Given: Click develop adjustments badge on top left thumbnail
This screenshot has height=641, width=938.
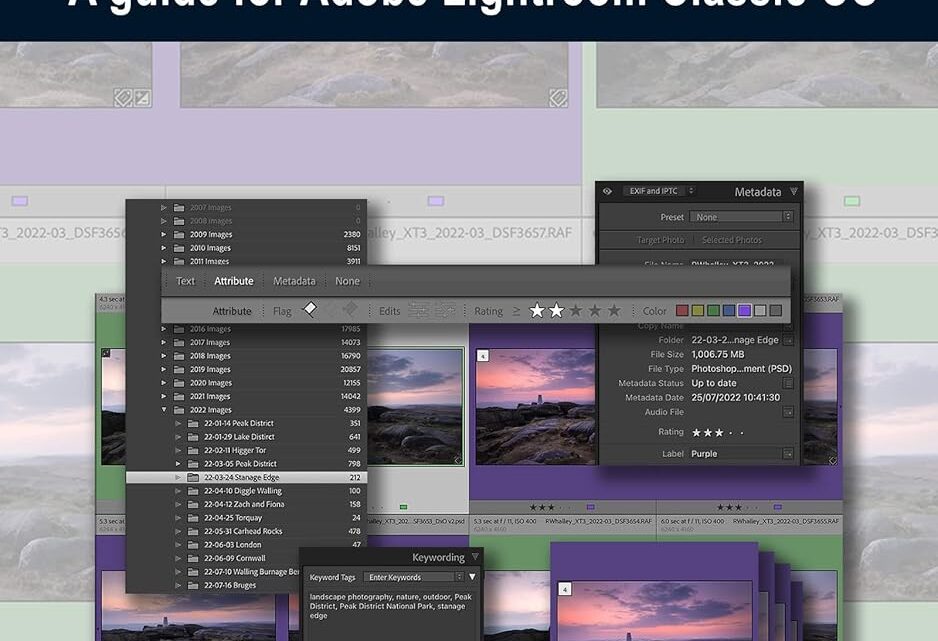Looking at the screenshot, I should point(142,97).
